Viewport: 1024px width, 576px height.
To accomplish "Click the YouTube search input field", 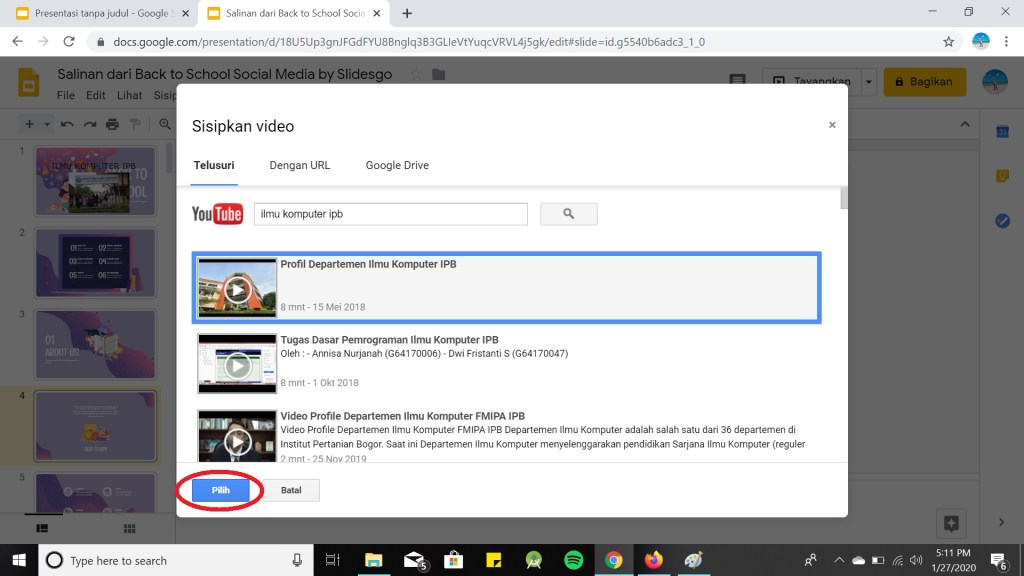I will 390,214.
